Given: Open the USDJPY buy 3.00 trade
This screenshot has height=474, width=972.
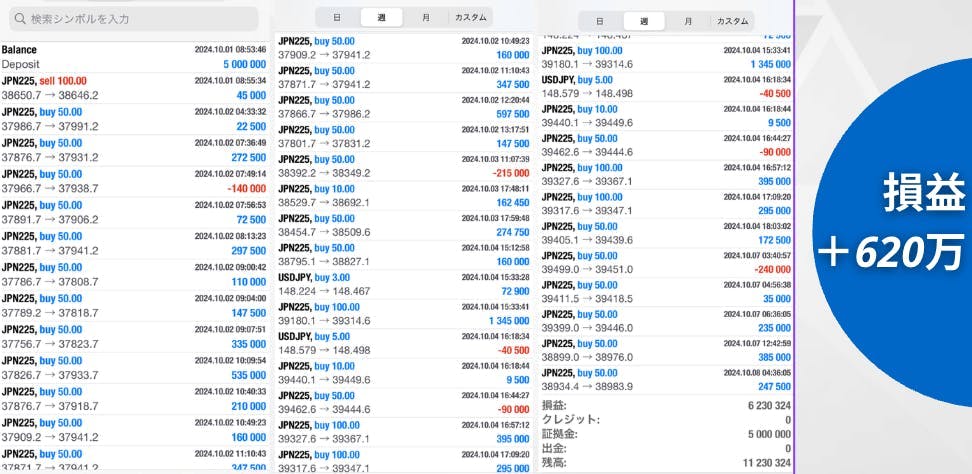Looking at the screenshot, I should [403, 283].
